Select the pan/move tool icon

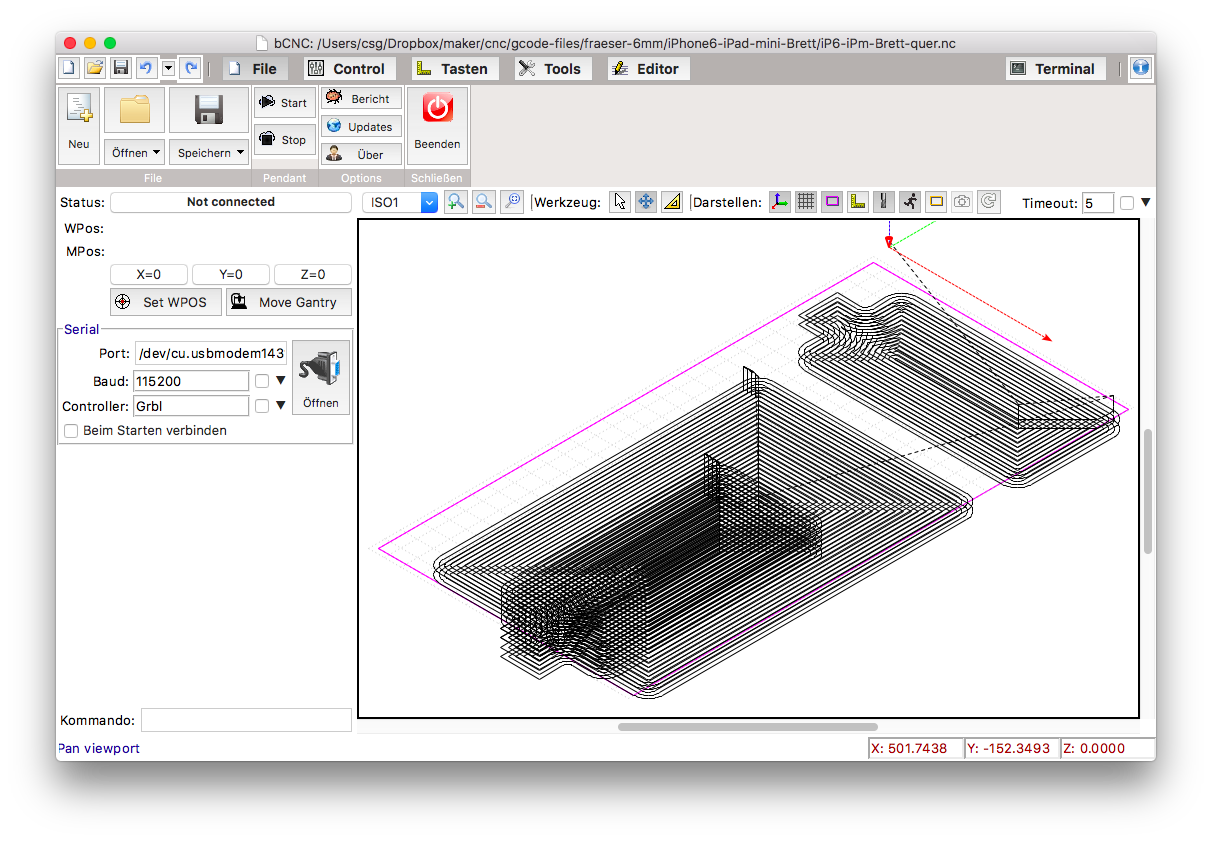click(646, 202)
